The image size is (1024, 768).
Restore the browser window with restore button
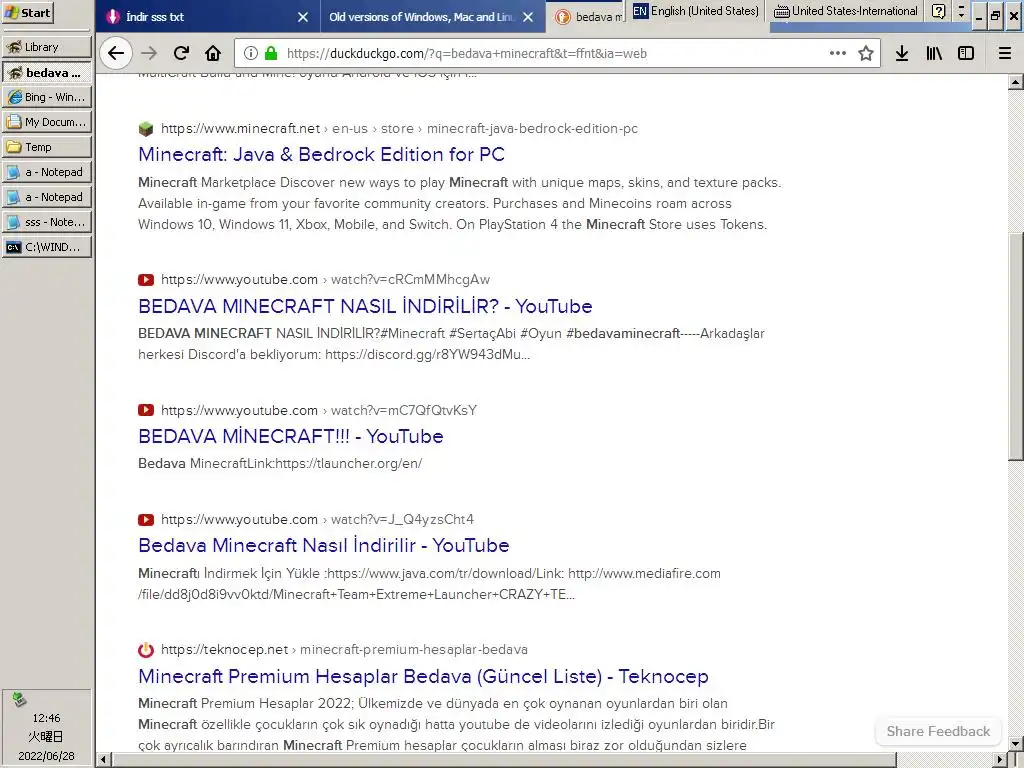pos(995,16)
